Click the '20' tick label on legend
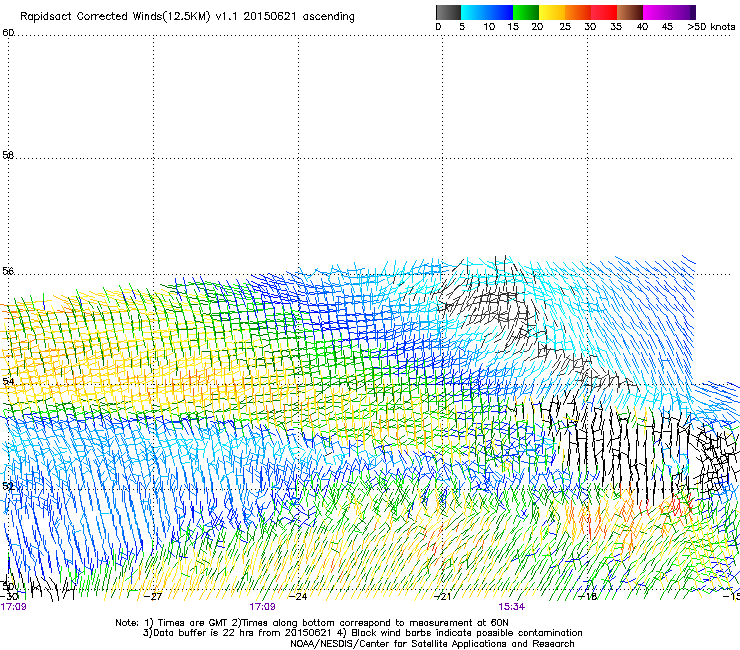Screen dimensions: 740x650 (x=538, y=27)
